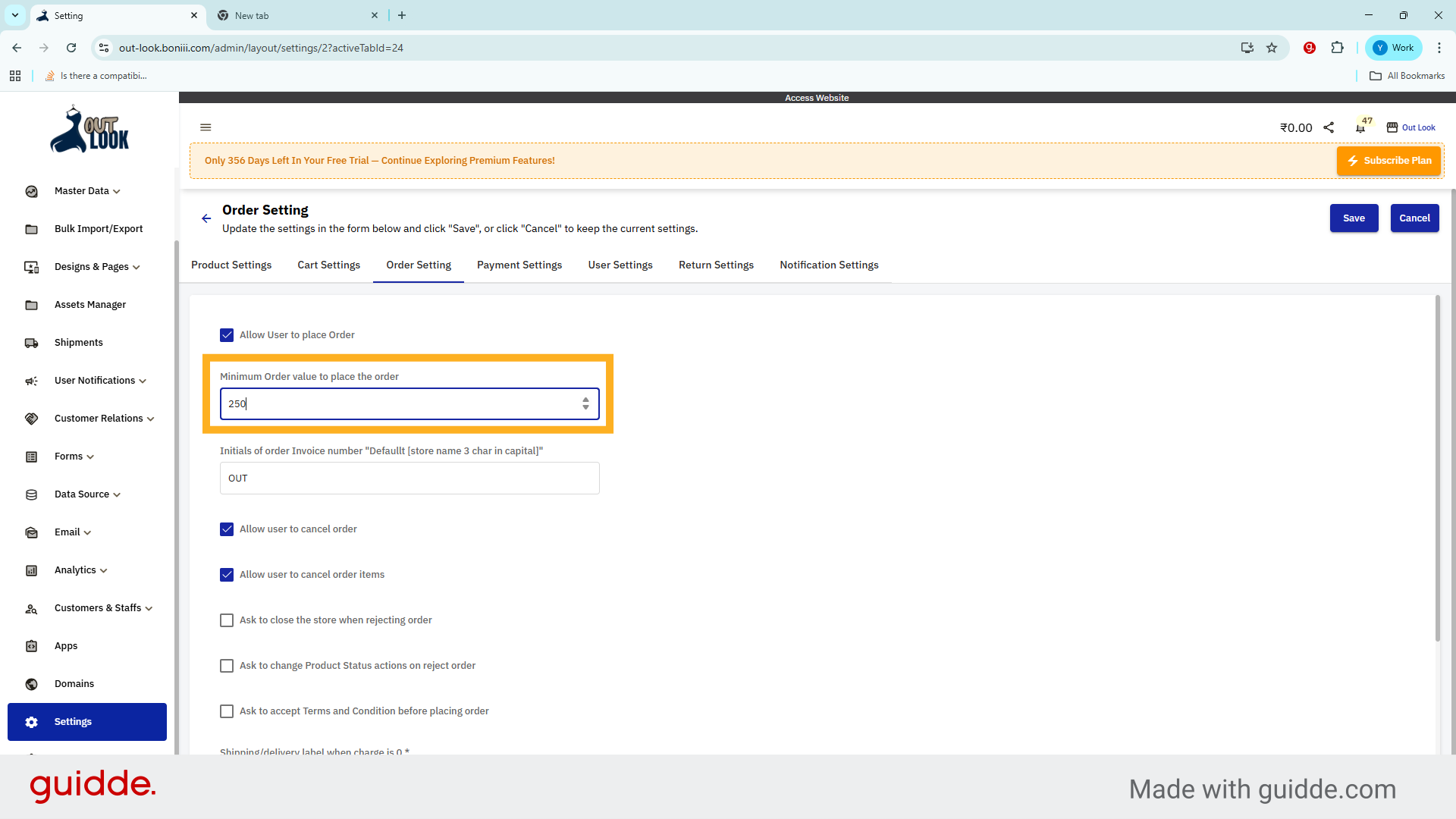Image resolution: width=1456 pixels, height=819 pixels.
Task: Click the Analytics chart icon
Action: (x=31, y=570)
